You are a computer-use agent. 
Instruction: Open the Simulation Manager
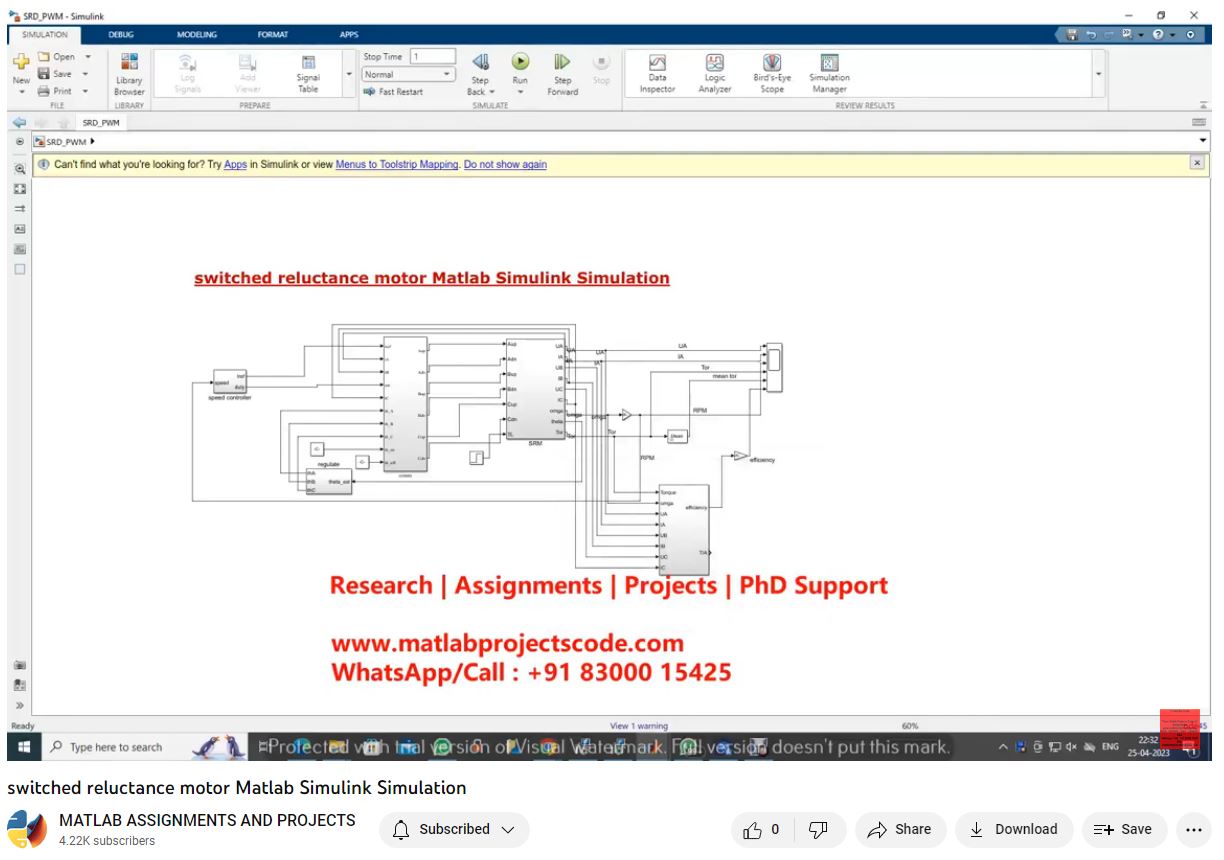point(829,73)
